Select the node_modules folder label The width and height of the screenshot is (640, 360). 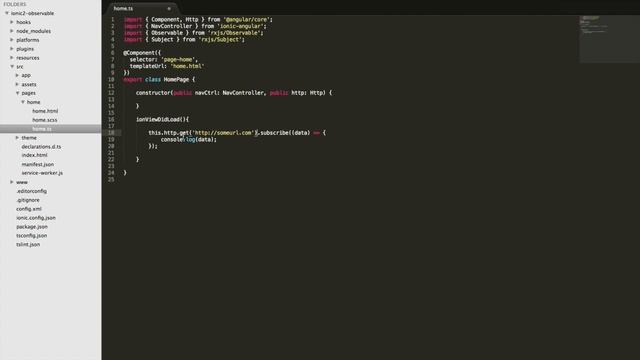(x=33, y=31)
